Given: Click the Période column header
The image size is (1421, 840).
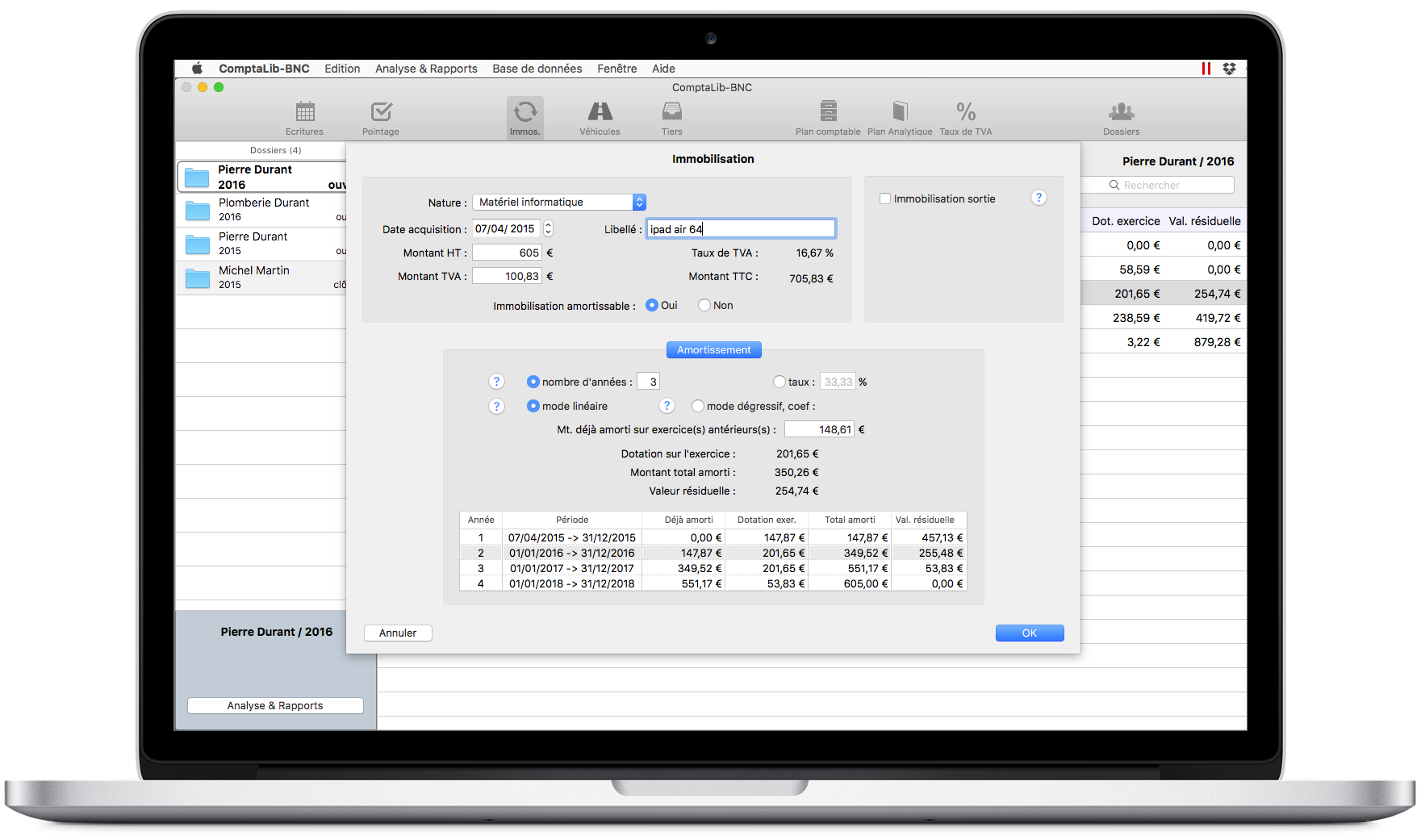Looking at the screenshot, I should 572,520.
